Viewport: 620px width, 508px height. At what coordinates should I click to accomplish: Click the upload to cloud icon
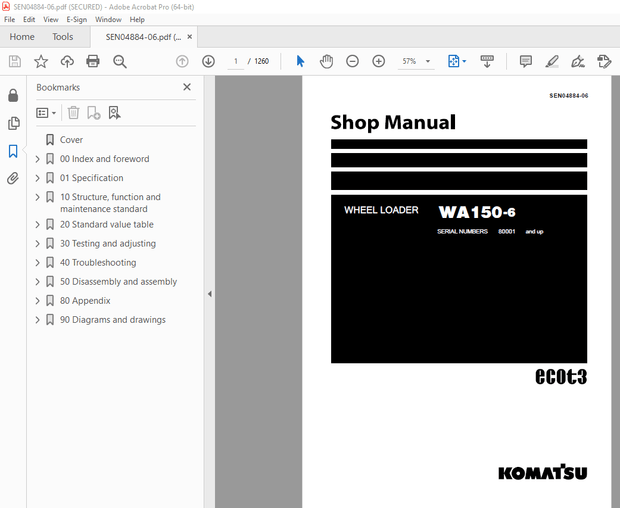[x=67, y=61]
